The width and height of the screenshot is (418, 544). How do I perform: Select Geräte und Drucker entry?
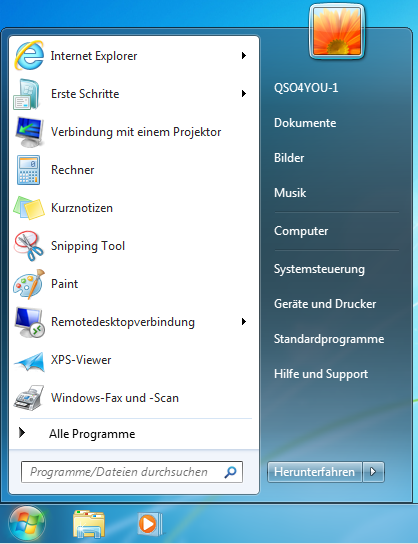point(325,304)
